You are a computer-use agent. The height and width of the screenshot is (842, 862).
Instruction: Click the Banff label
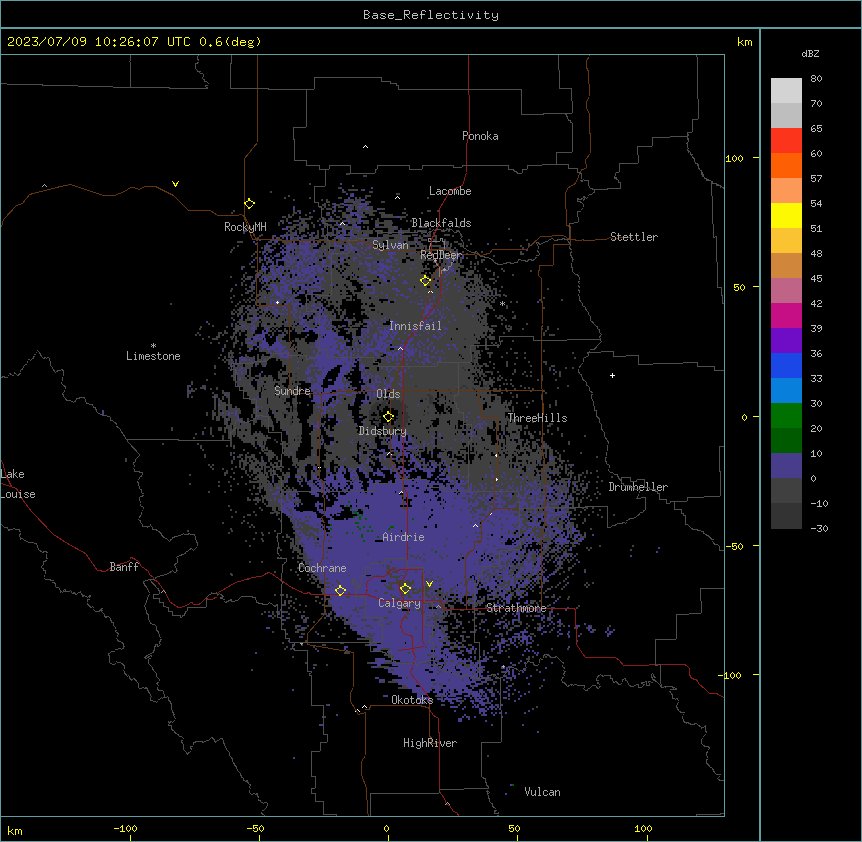click(x=124, y=567)
